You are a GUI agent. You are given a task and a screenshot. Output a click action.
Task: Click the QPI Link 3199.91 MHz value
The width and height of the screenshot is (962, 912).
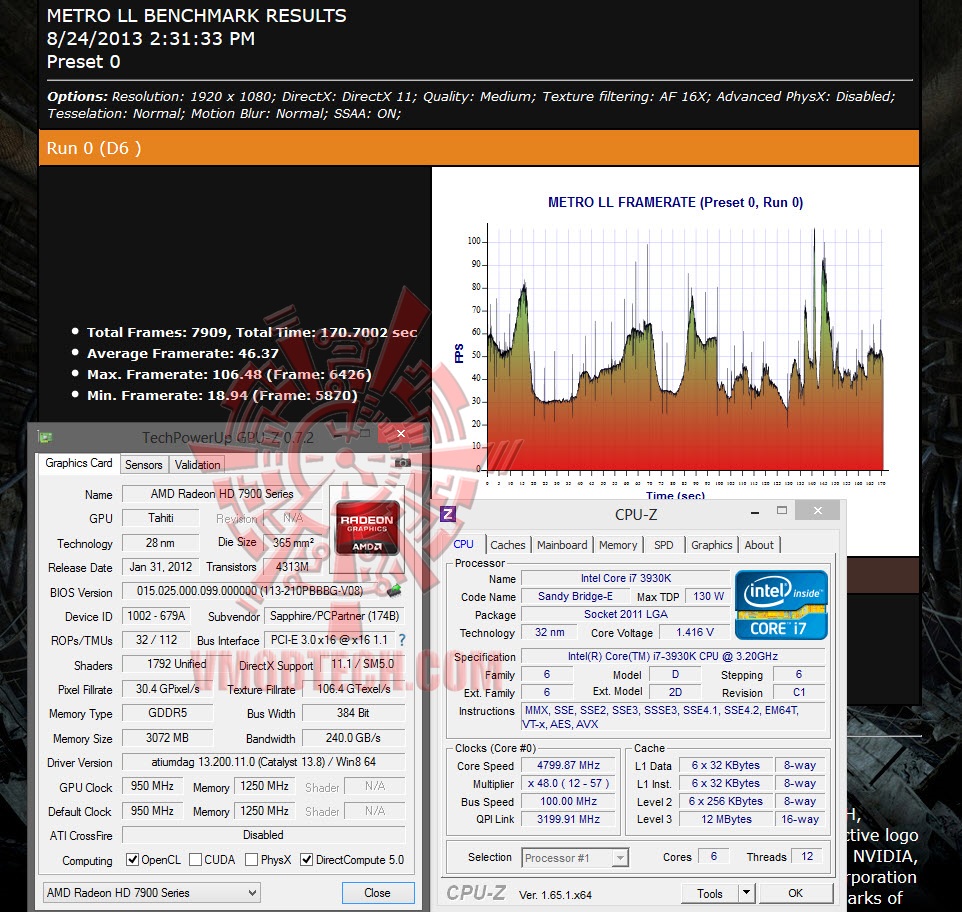pyautogui.click(x=568, y=819)
